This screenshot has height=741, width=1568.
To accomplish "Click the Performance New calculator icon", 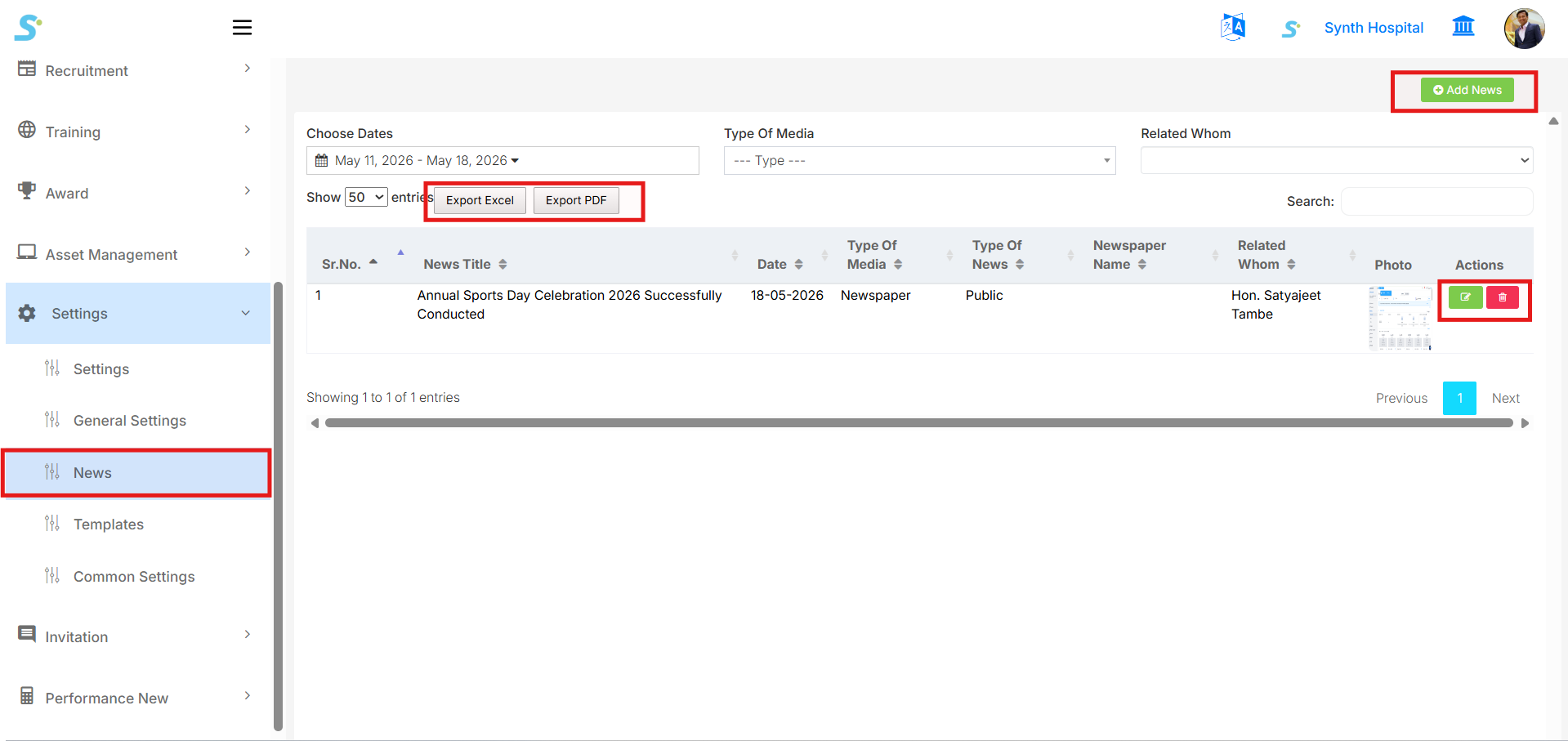I will click(27, 696).
